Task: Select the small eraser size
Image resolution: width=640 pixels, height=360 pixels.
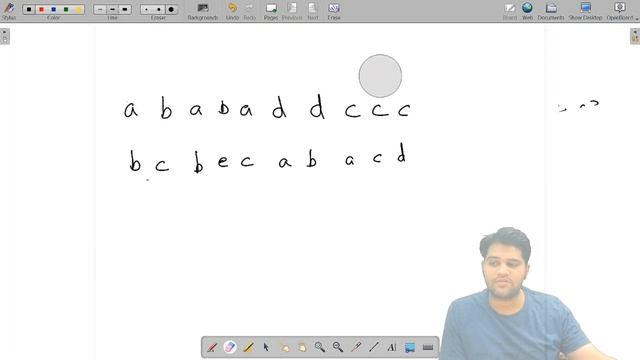Action: [x=147, y=9]
